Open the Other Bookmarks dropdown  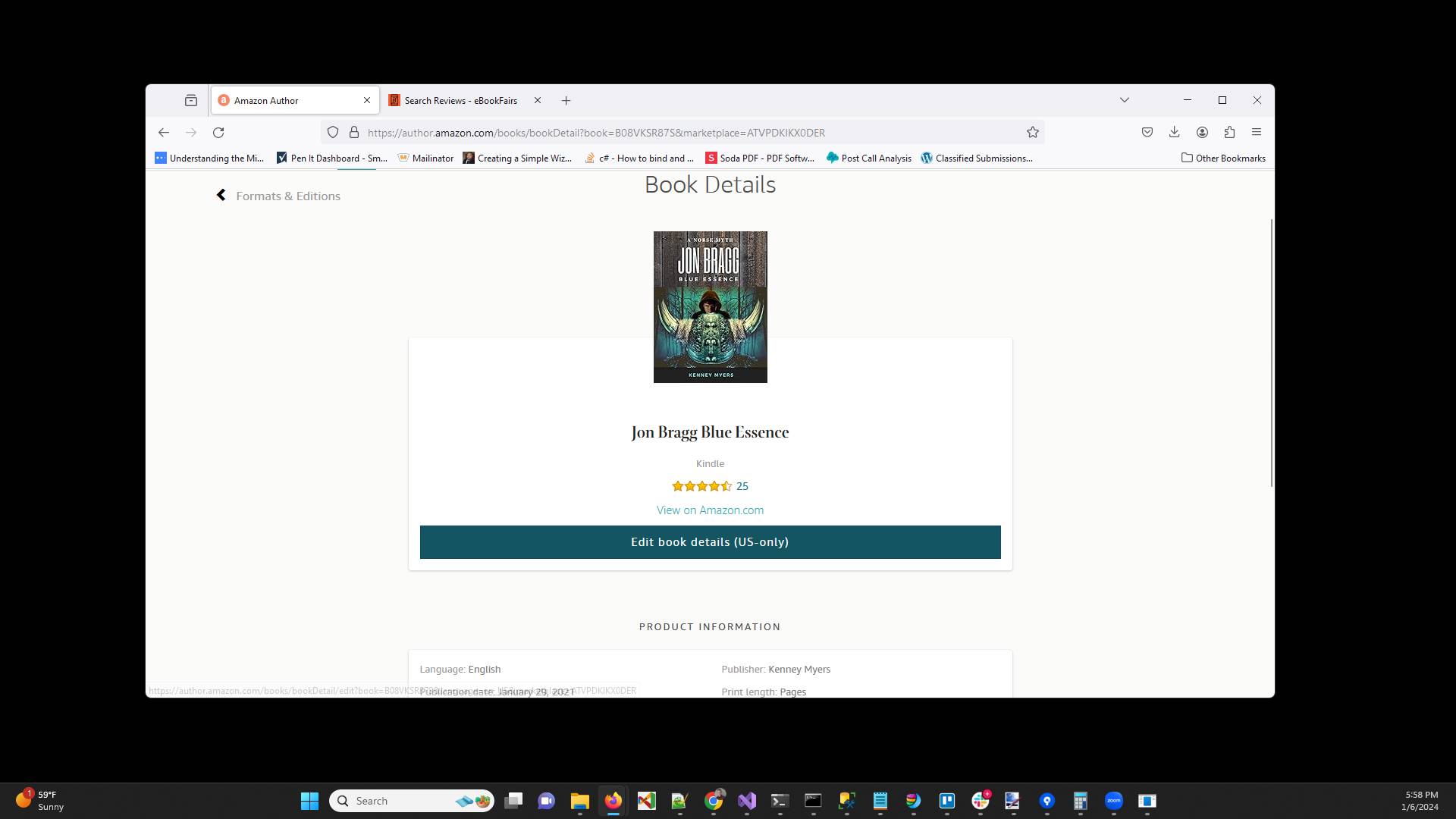point(1222,158)
